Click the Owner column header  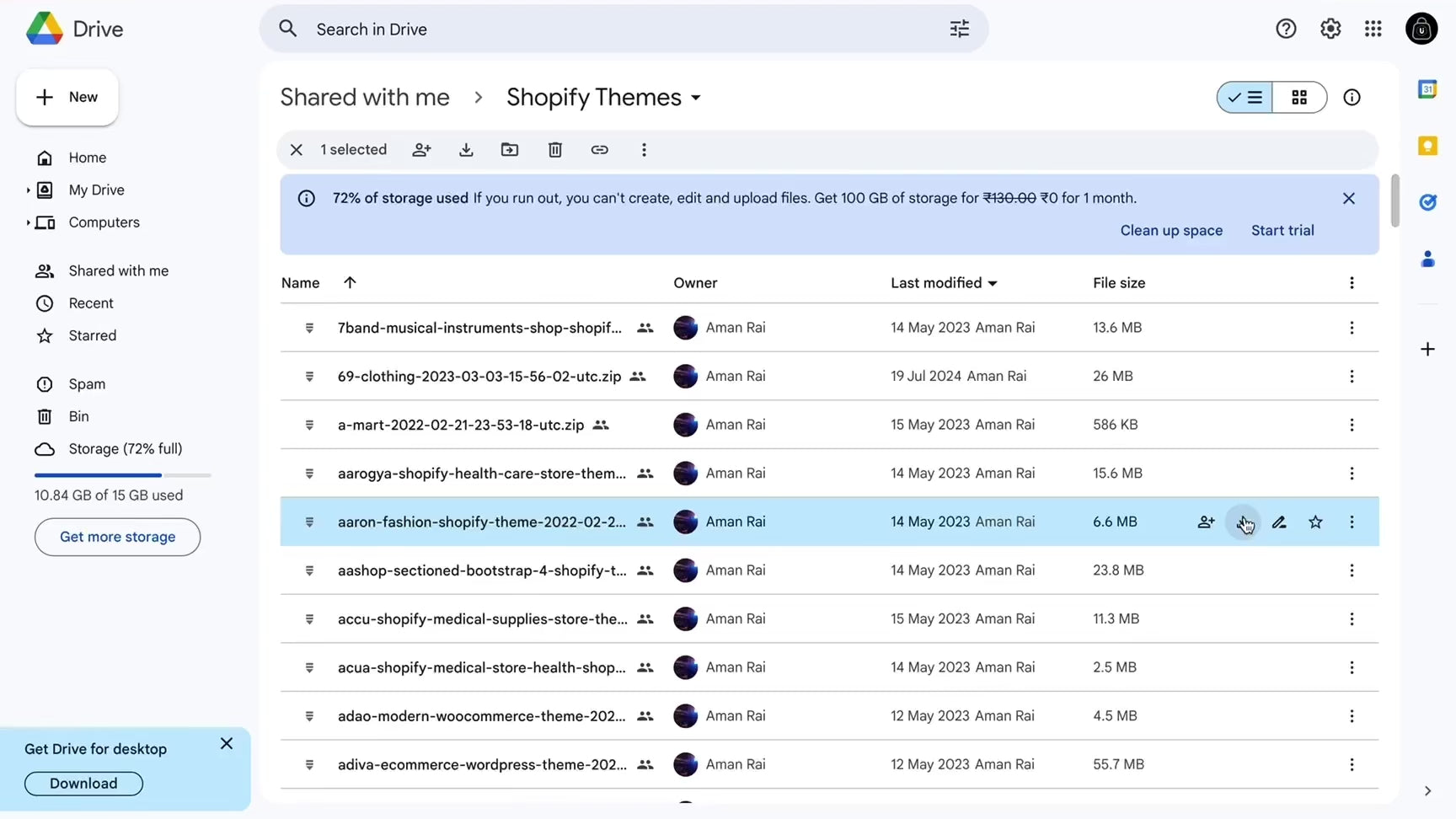point(695,283)
